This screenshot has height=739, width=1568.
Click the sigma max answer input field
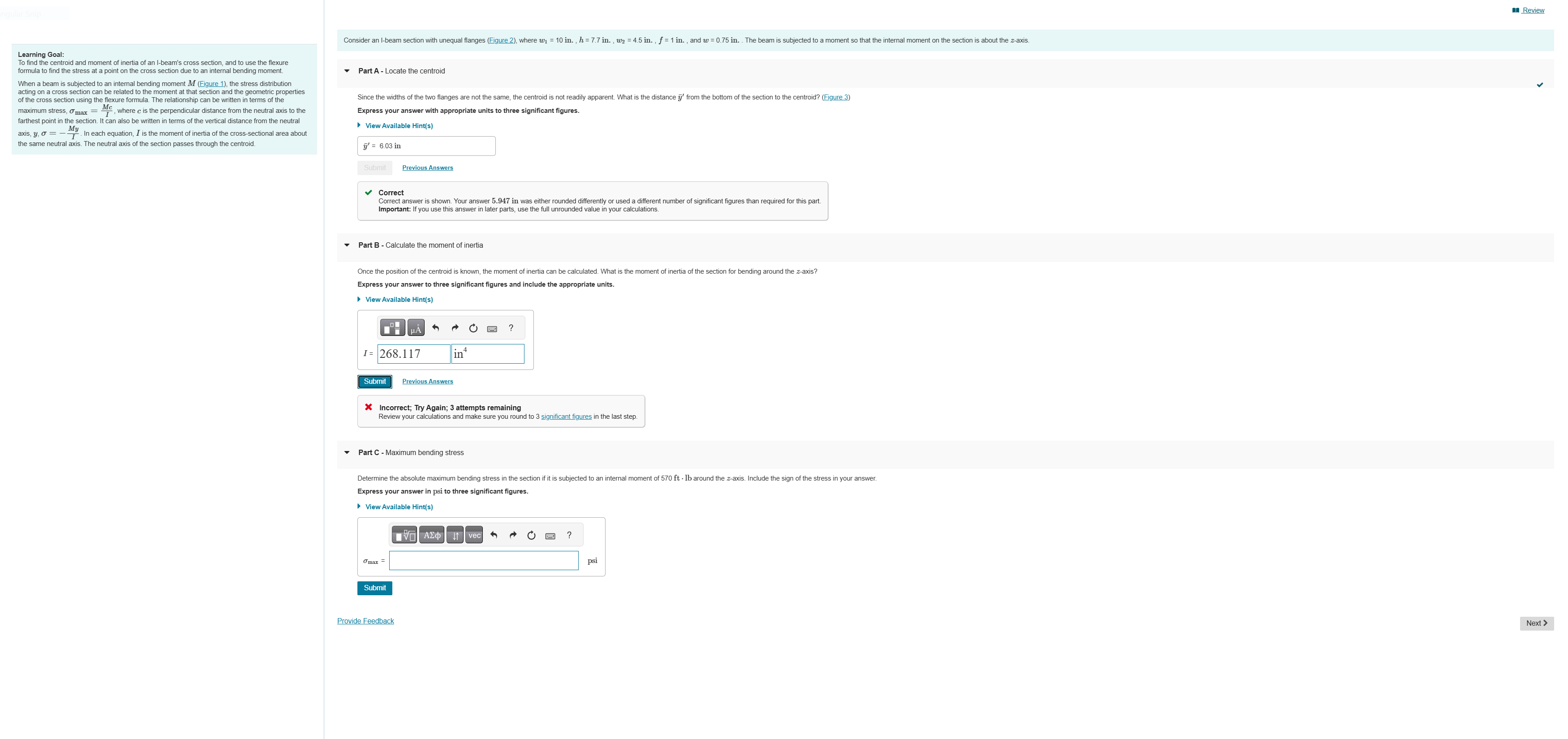[483, 561]
